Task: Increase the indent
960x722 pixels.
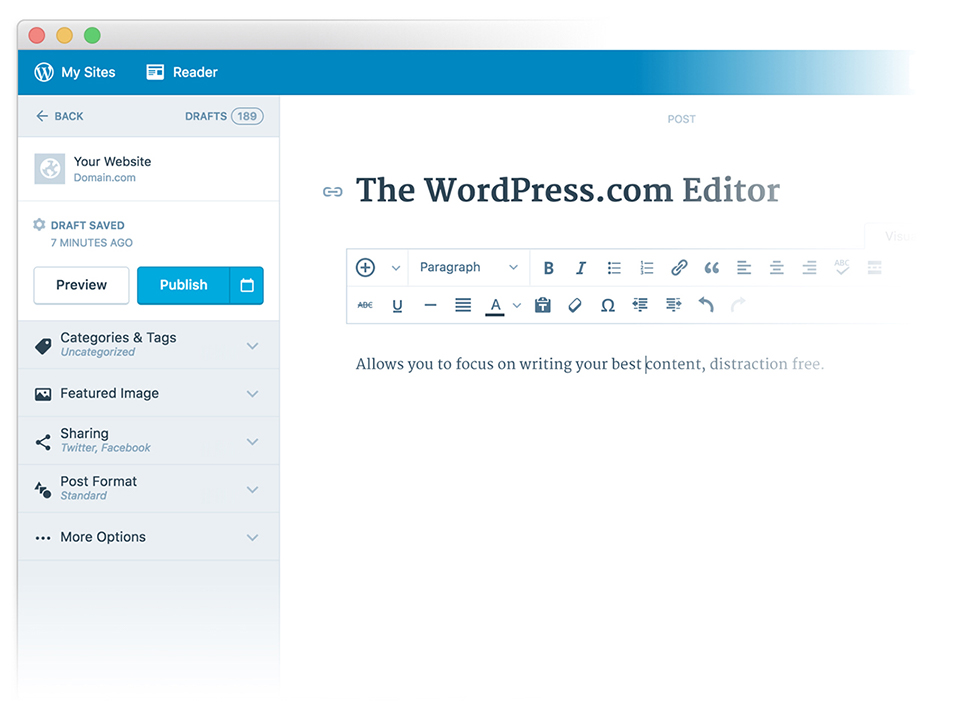Action: pyautogui.click(x=673, y=305)
